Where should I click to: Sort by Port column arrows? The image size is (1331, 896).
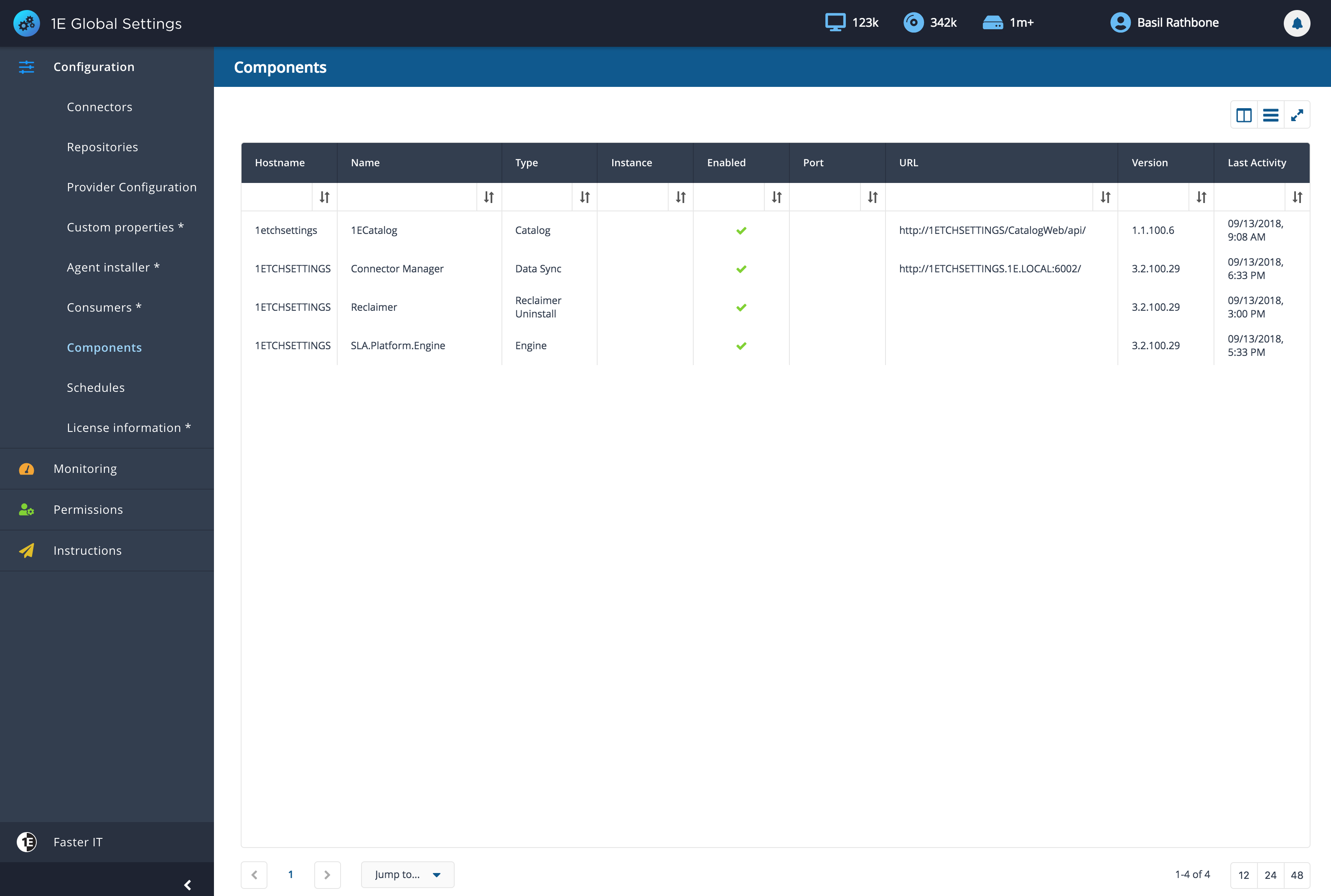pos(873,197)
